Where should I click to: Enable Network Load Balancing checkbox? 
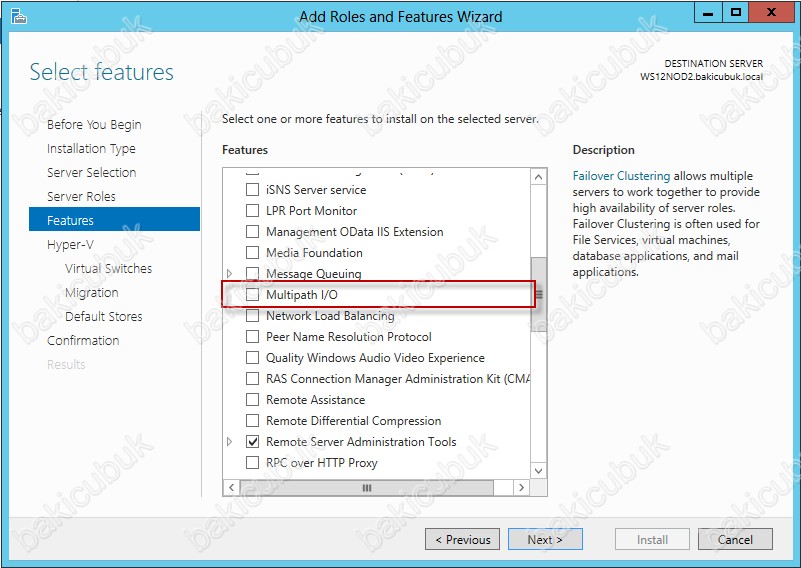(x=252, y=316)
